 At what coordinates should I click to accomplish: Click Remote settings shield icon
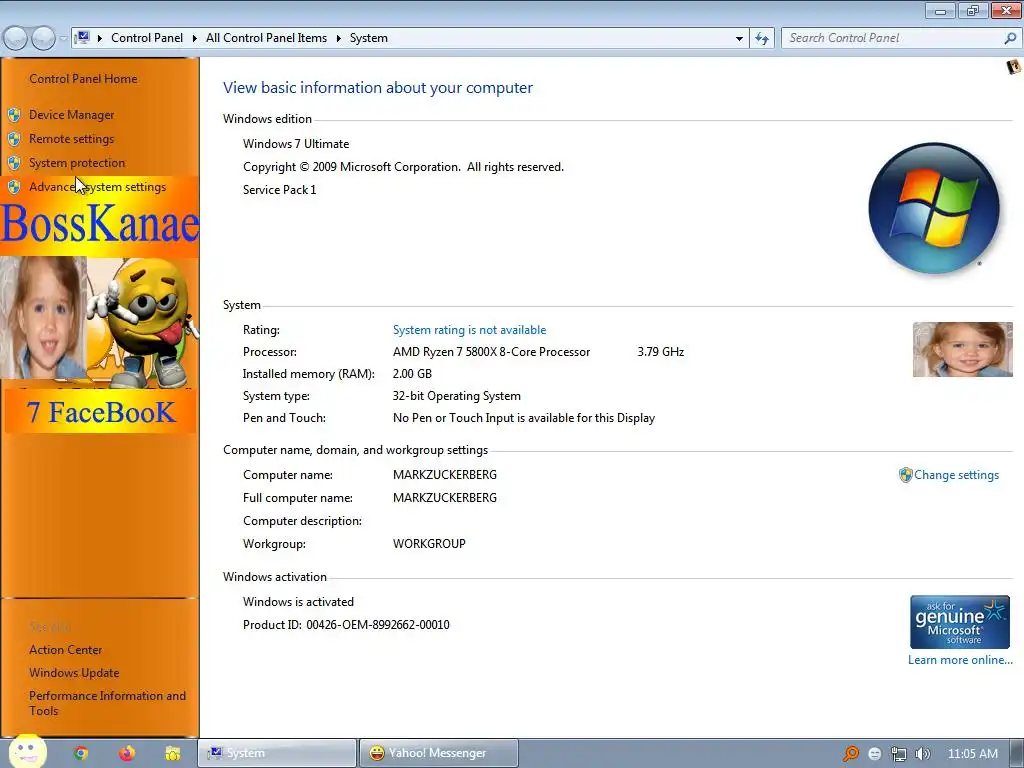pyautogui.click(x=14, y=139)
